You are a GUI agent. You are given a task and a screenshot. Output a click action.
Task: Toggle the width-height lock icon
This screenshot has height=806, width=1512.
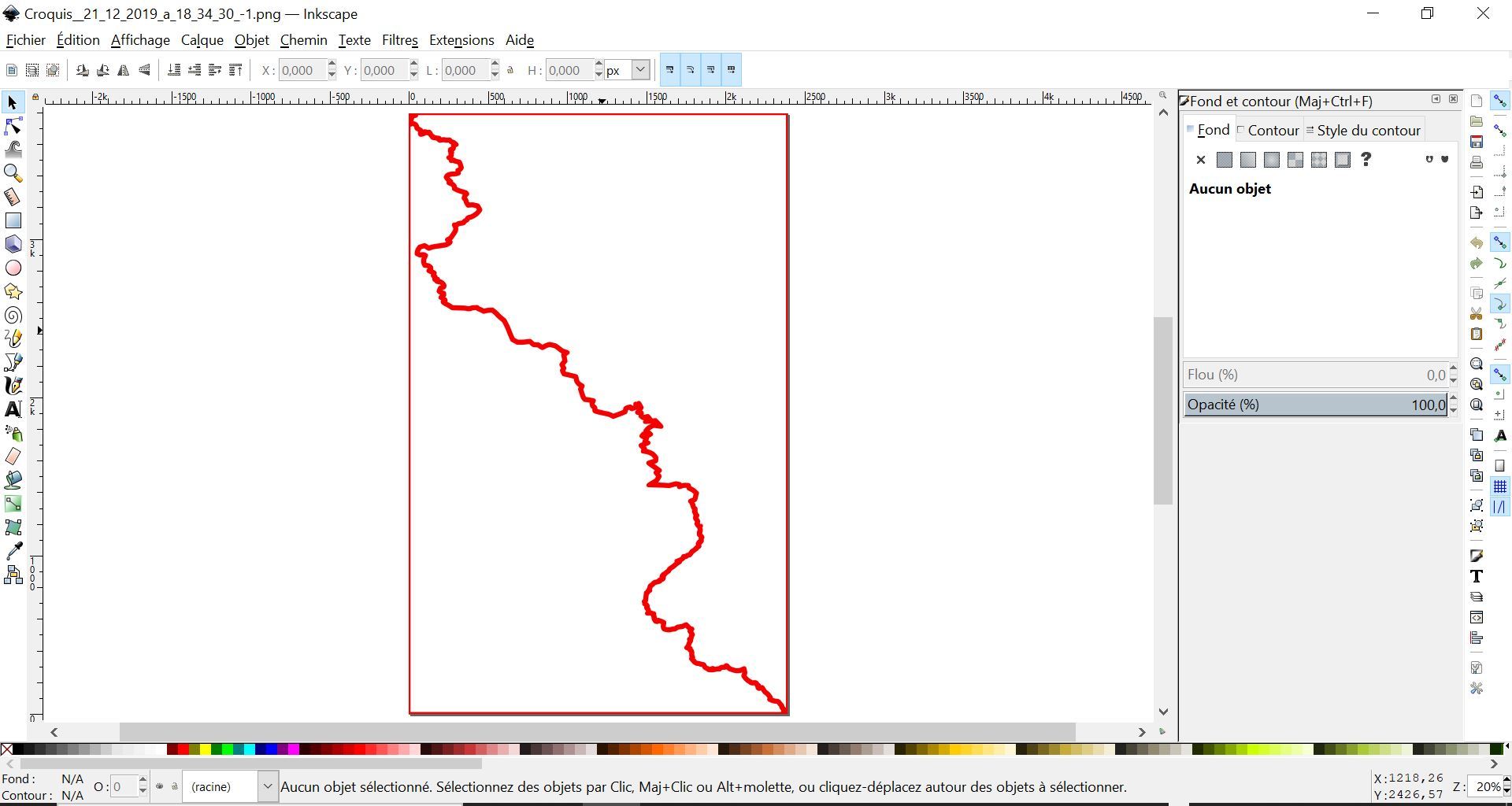[510, 70]
